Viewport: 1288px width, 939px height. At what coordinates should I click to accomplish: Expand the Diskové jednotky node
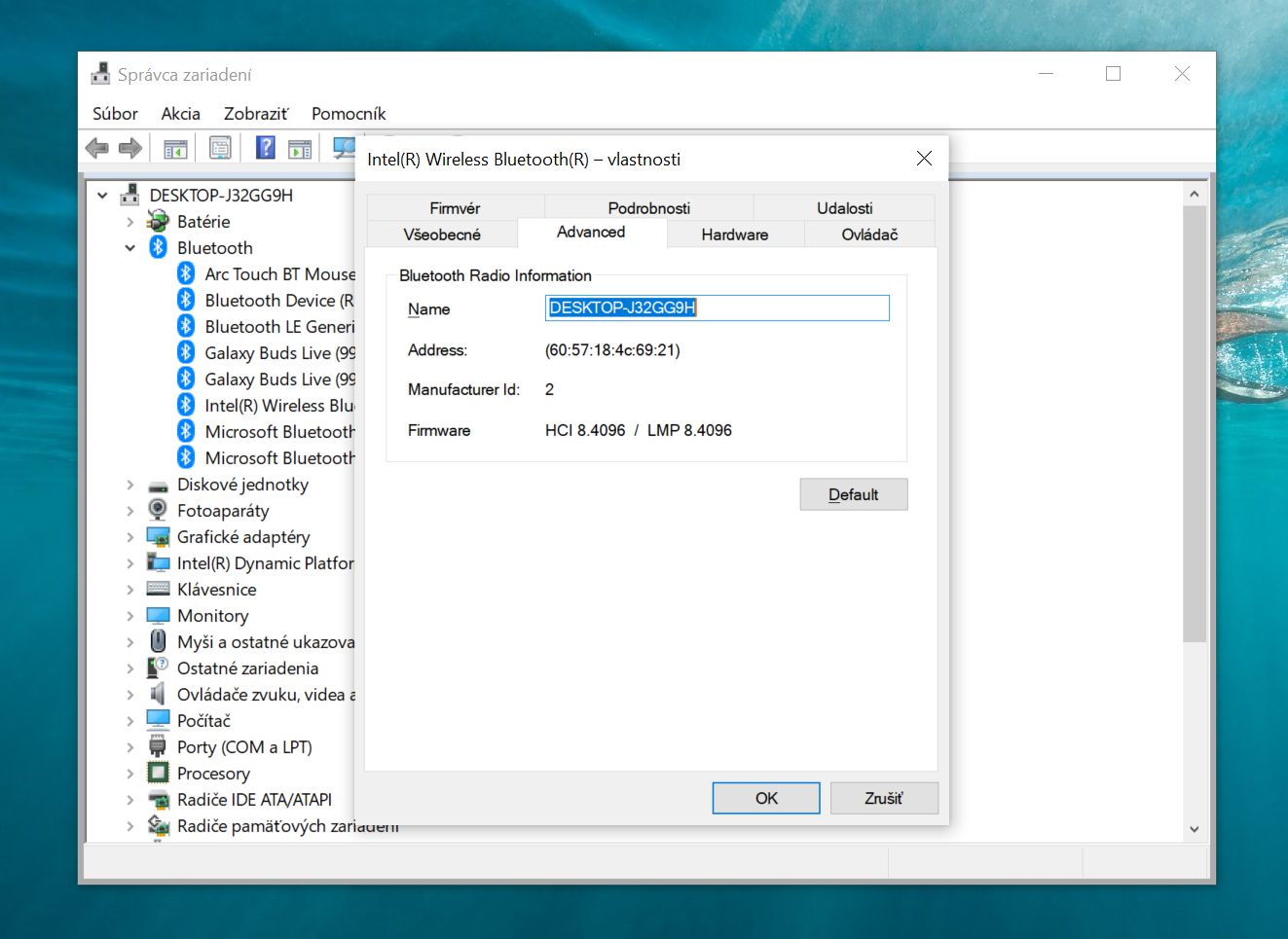click(130, 485)
